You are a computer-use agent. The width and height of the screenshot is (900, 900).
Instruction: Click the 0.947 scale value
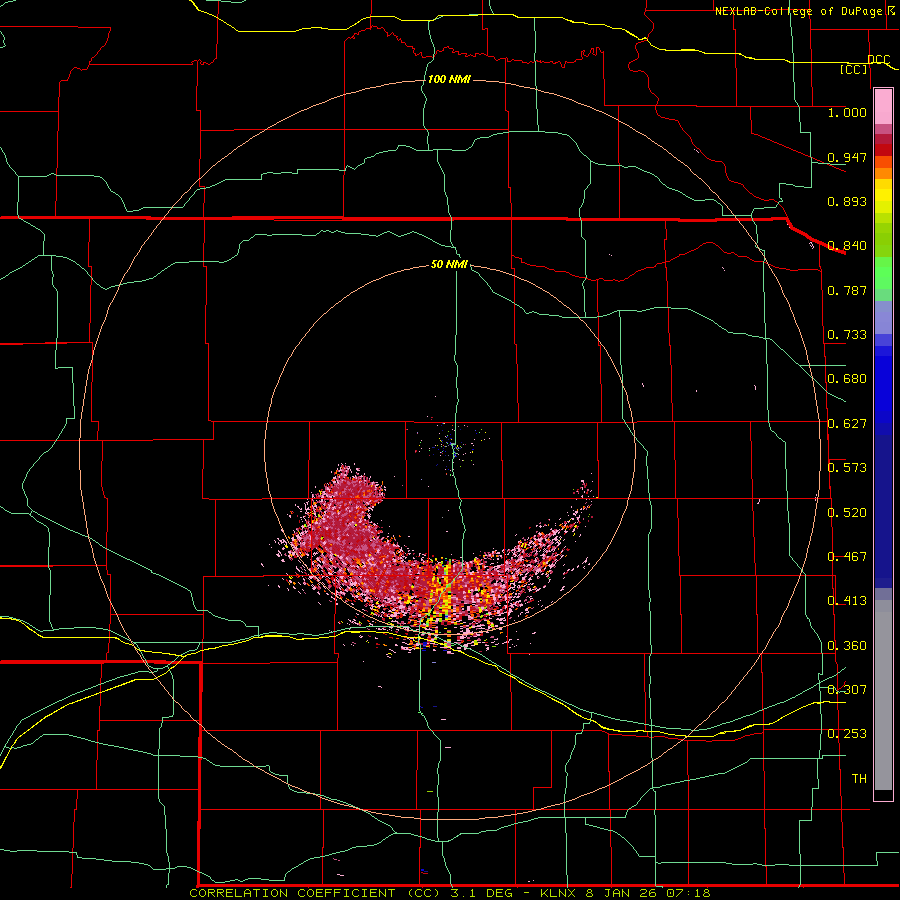pos(847,157)
